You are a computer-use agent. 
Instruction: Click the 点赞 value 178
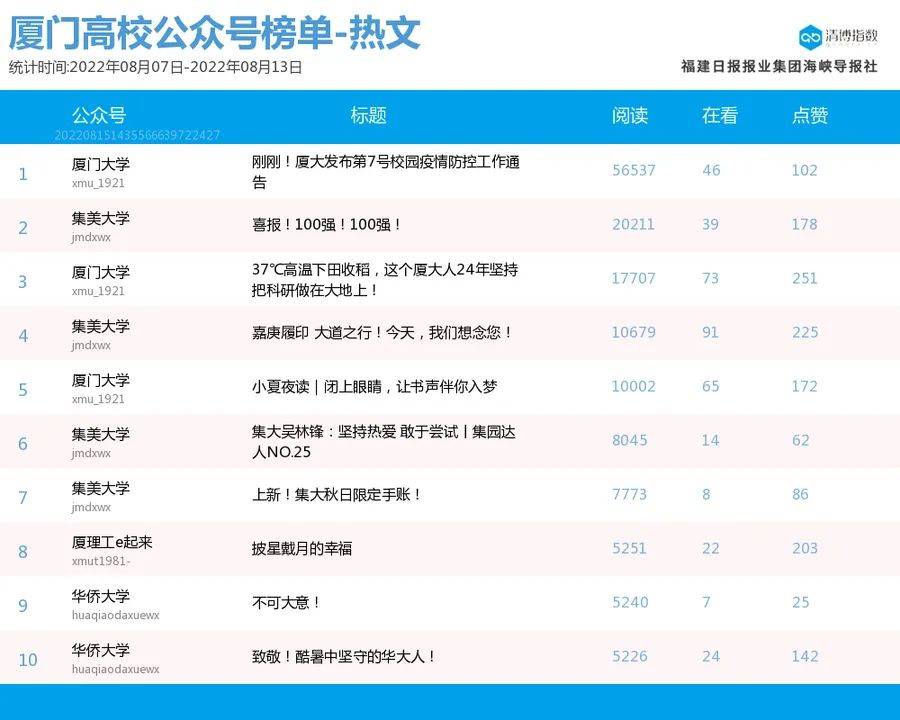(x=805, y=224)
